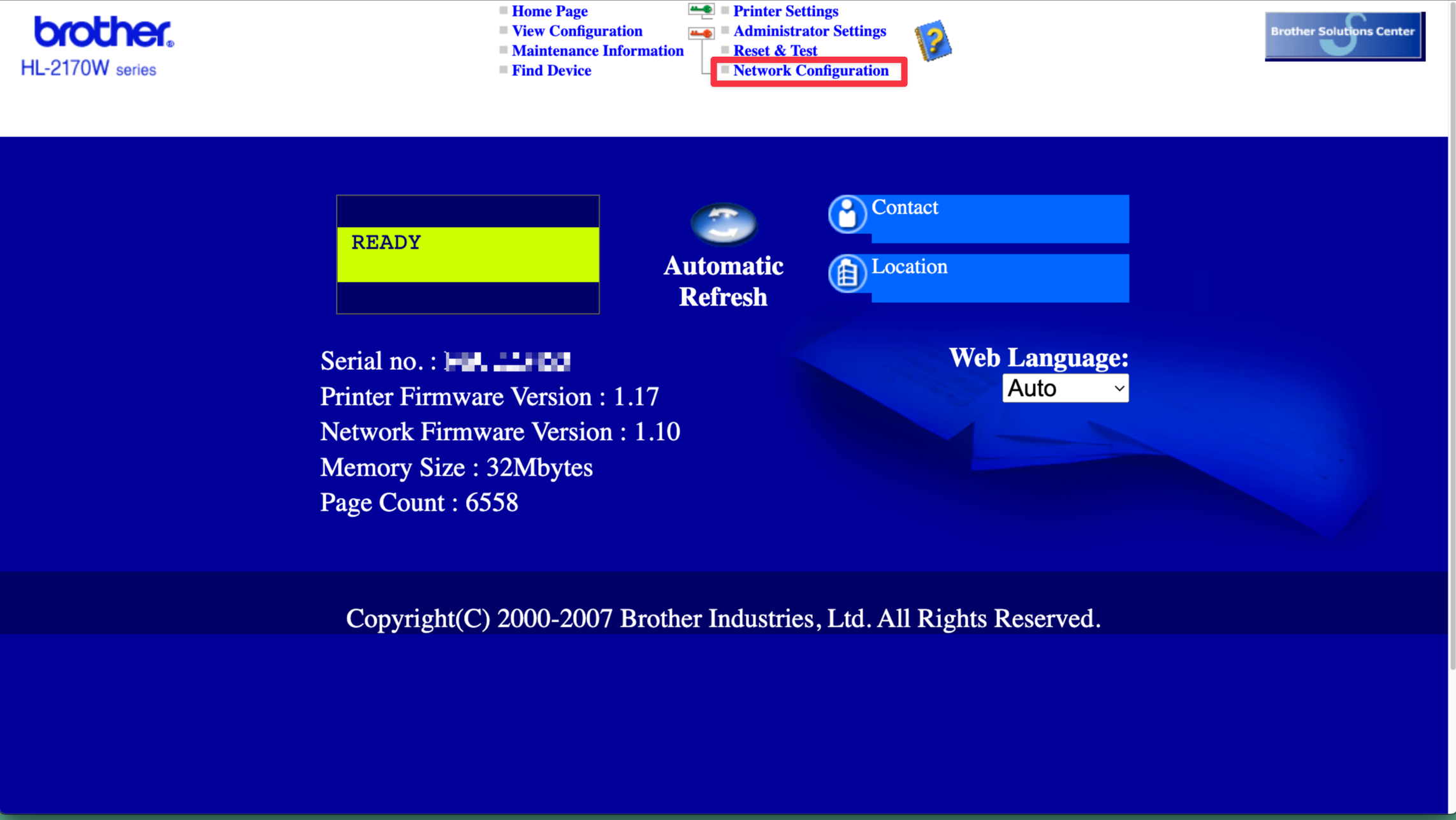
Task: Open the Help book icon
Action: point(933,40)
